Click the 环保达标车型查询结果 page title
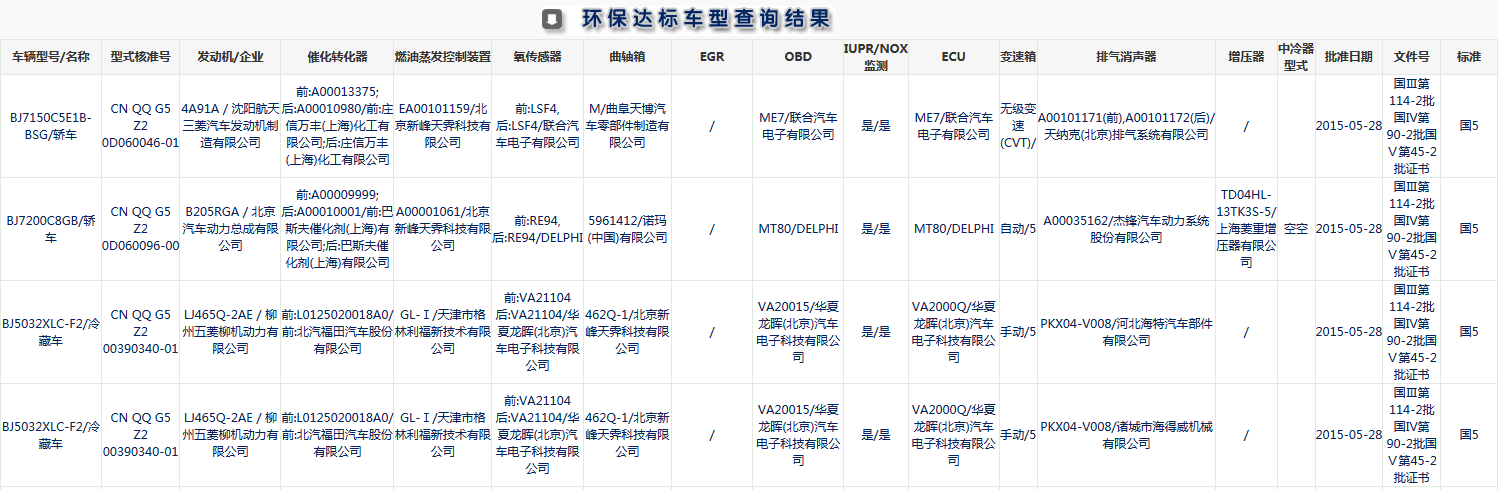The image size is (1498, 490). [705, 19]
